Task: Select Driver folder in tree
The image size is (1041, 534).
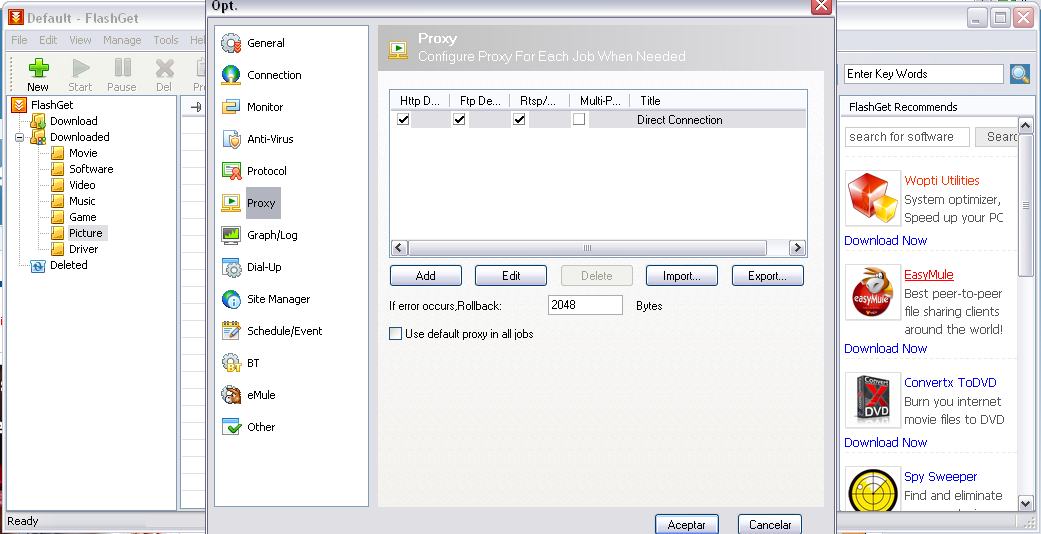Action: tap(84, 248)
